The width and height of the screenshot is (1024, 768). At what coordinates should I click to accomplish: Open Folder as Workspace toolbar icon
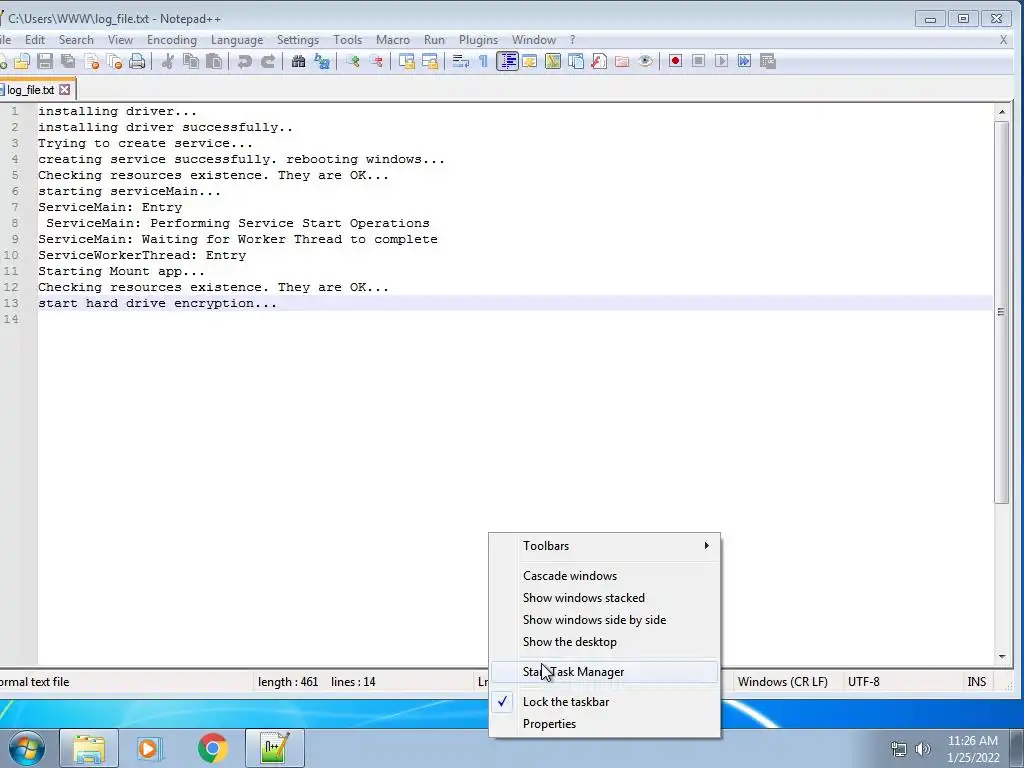point(622,61)
